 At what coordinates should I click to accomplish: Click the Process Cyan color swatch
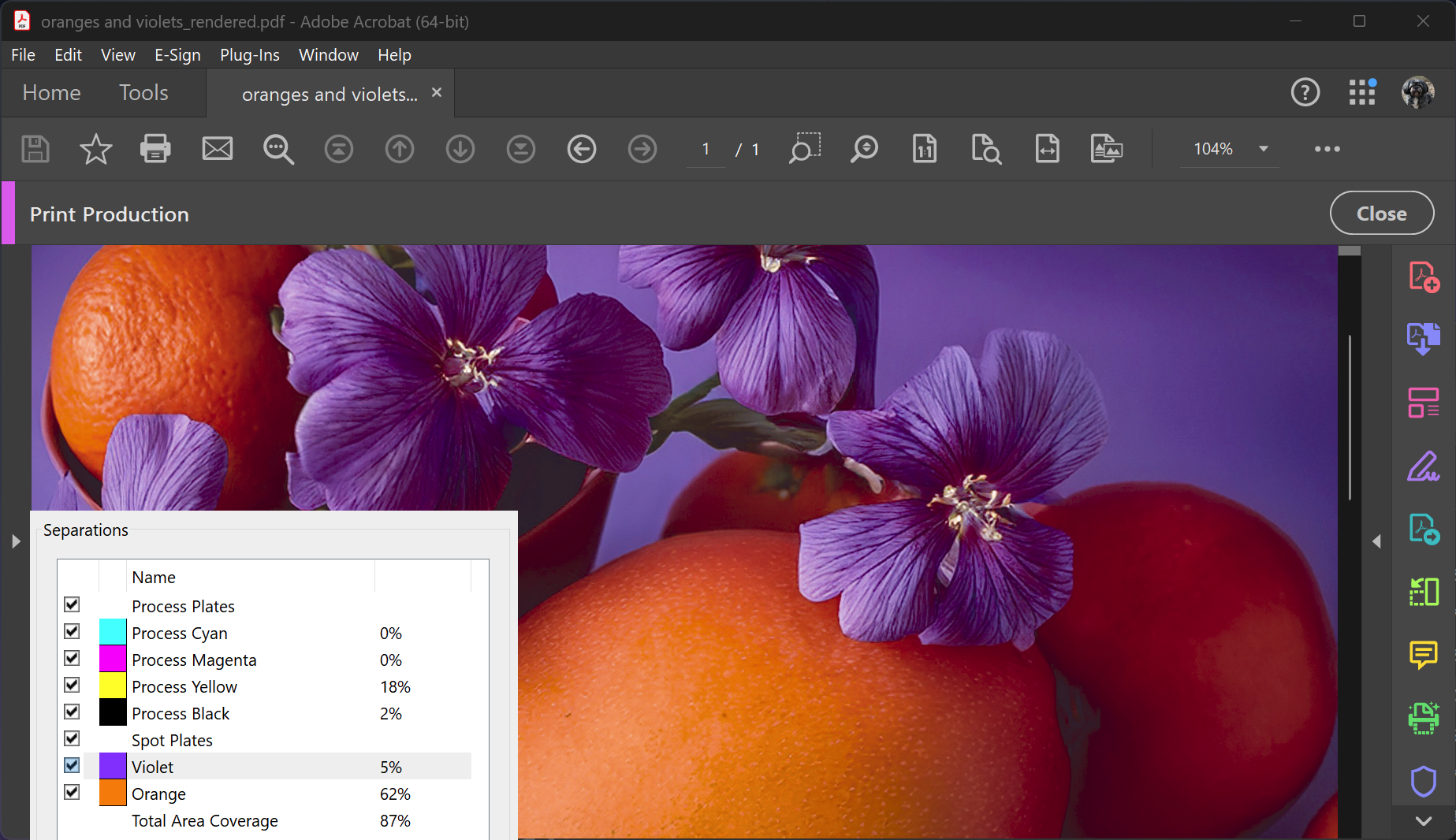(x=113, y=633)
